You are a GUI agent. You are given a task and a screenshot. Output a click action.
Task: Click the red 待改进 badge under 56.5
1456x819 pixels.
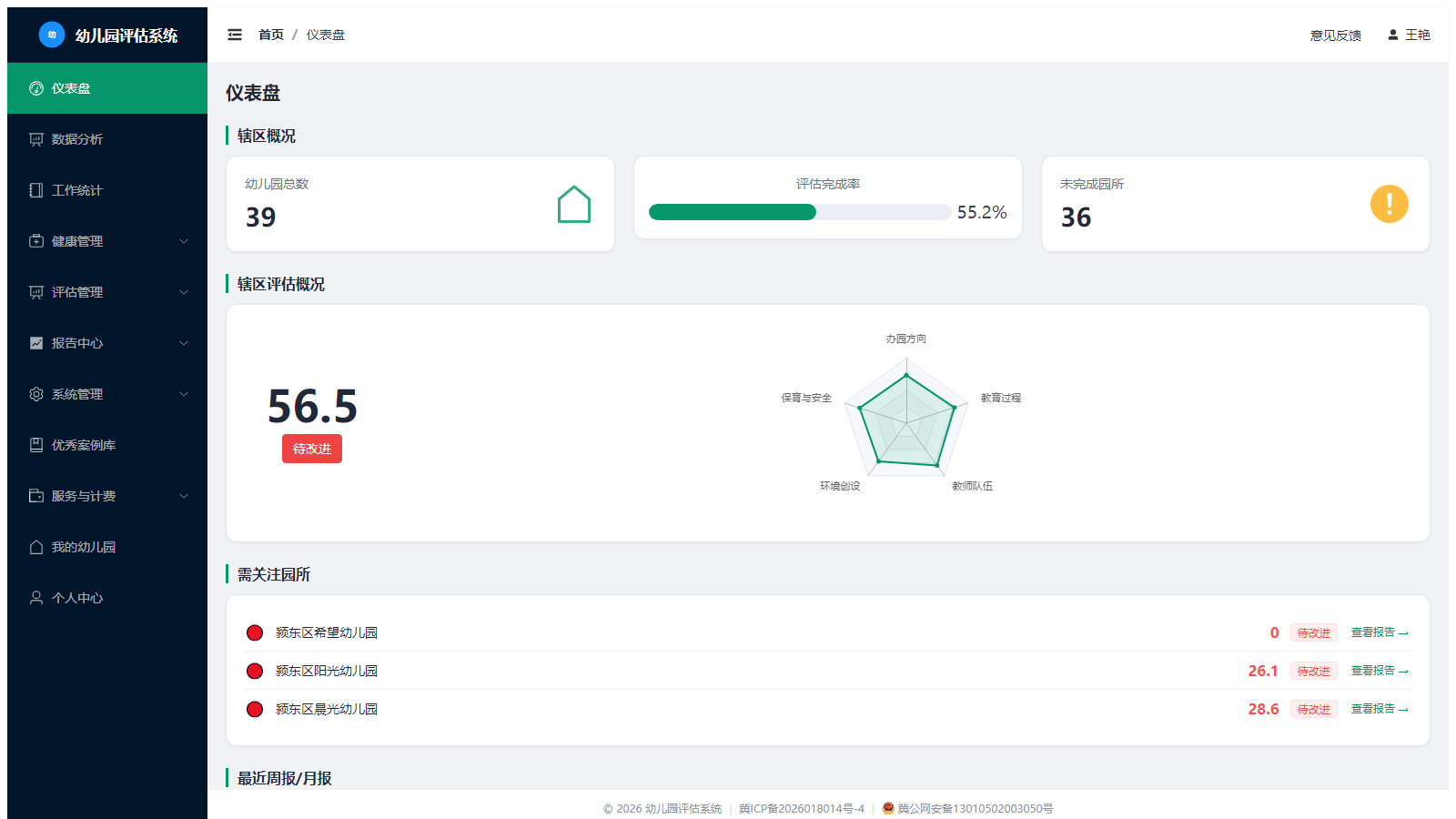(x=312, y=449)
